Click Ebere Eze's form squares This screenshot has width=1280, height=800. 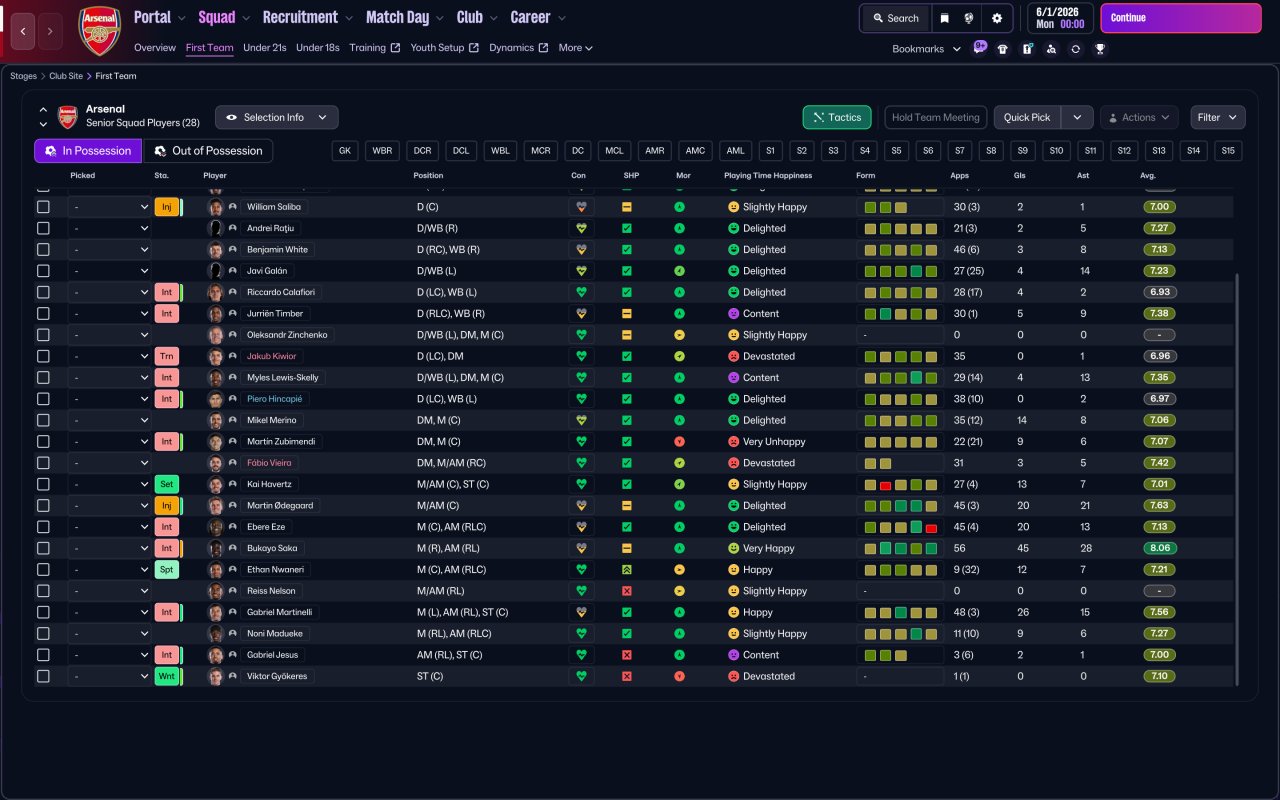pos(900,527)
